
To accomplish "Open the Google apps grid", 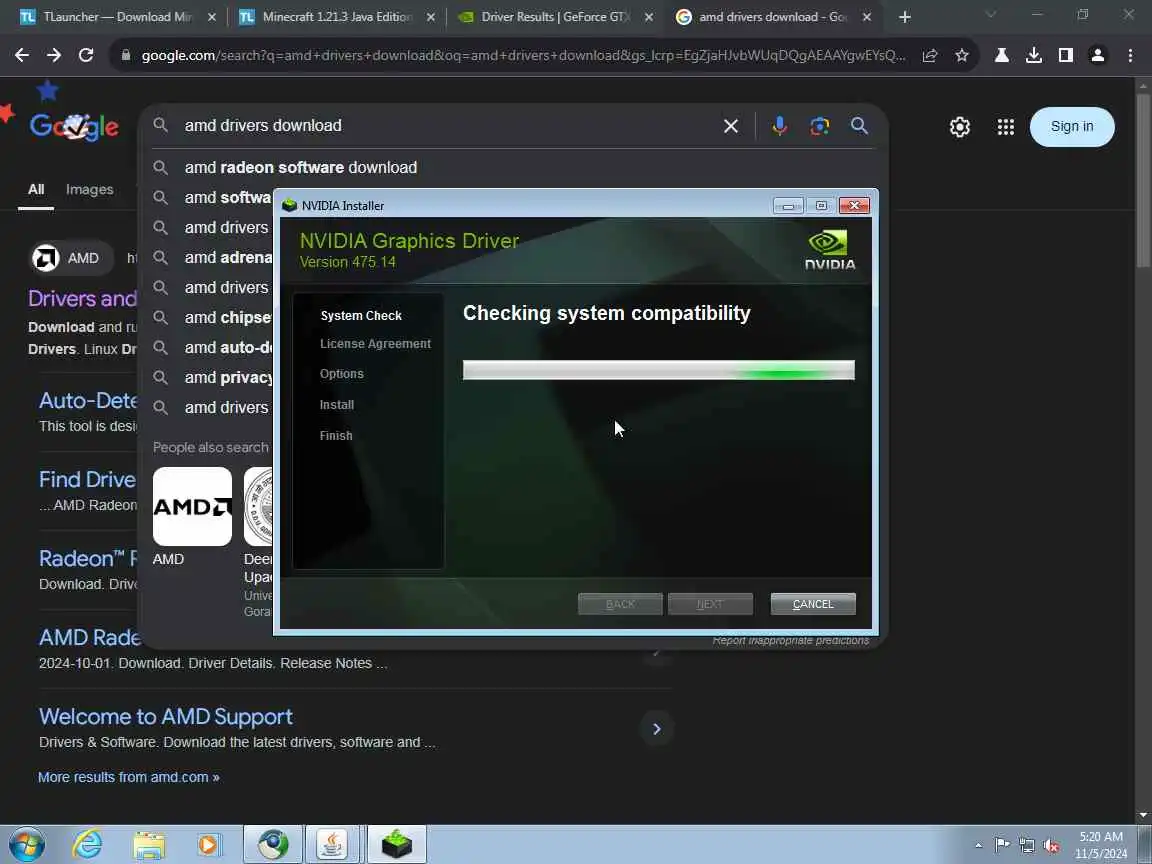I will tap(1006, 127).
